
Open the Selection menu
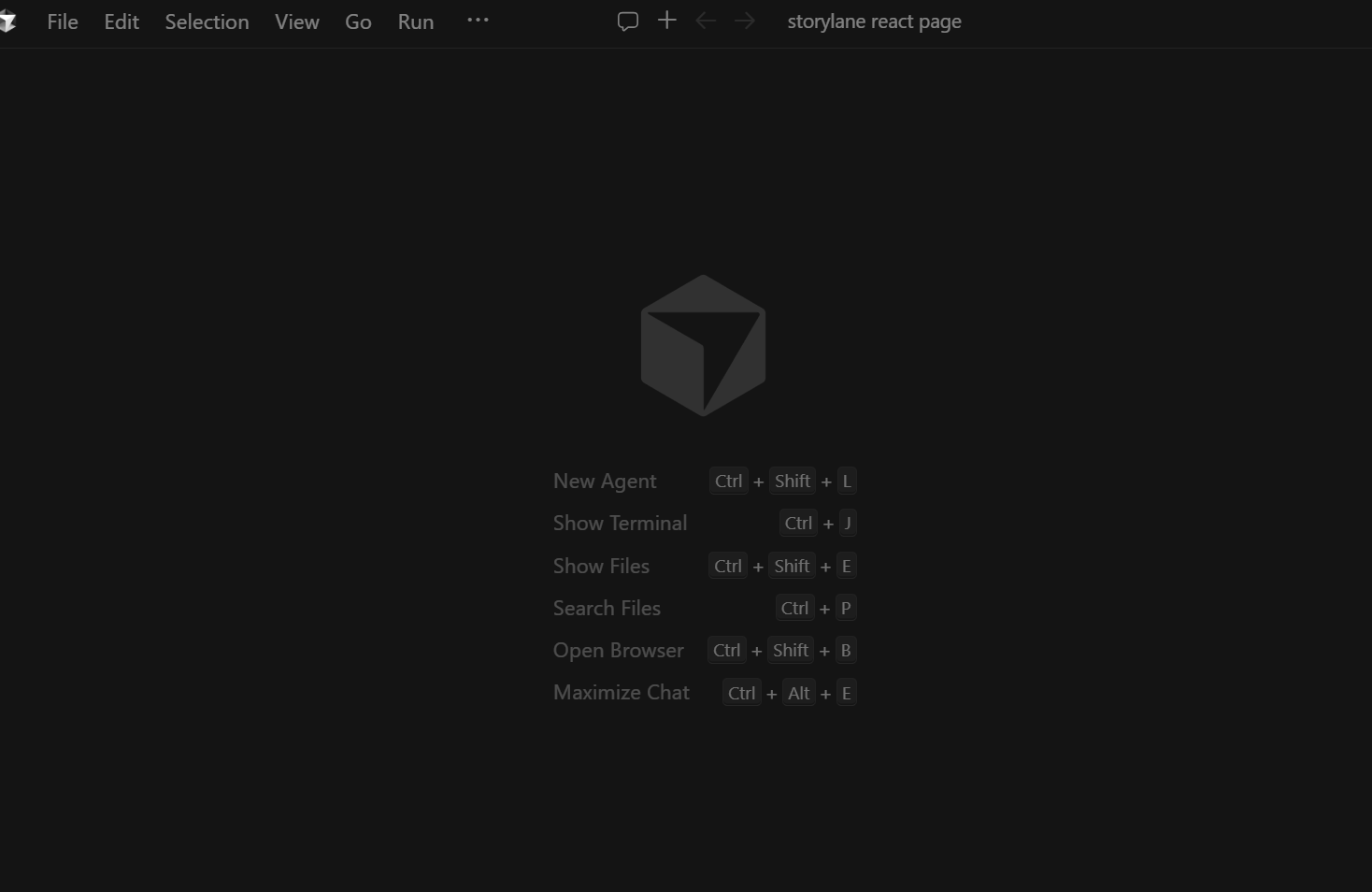207,22
